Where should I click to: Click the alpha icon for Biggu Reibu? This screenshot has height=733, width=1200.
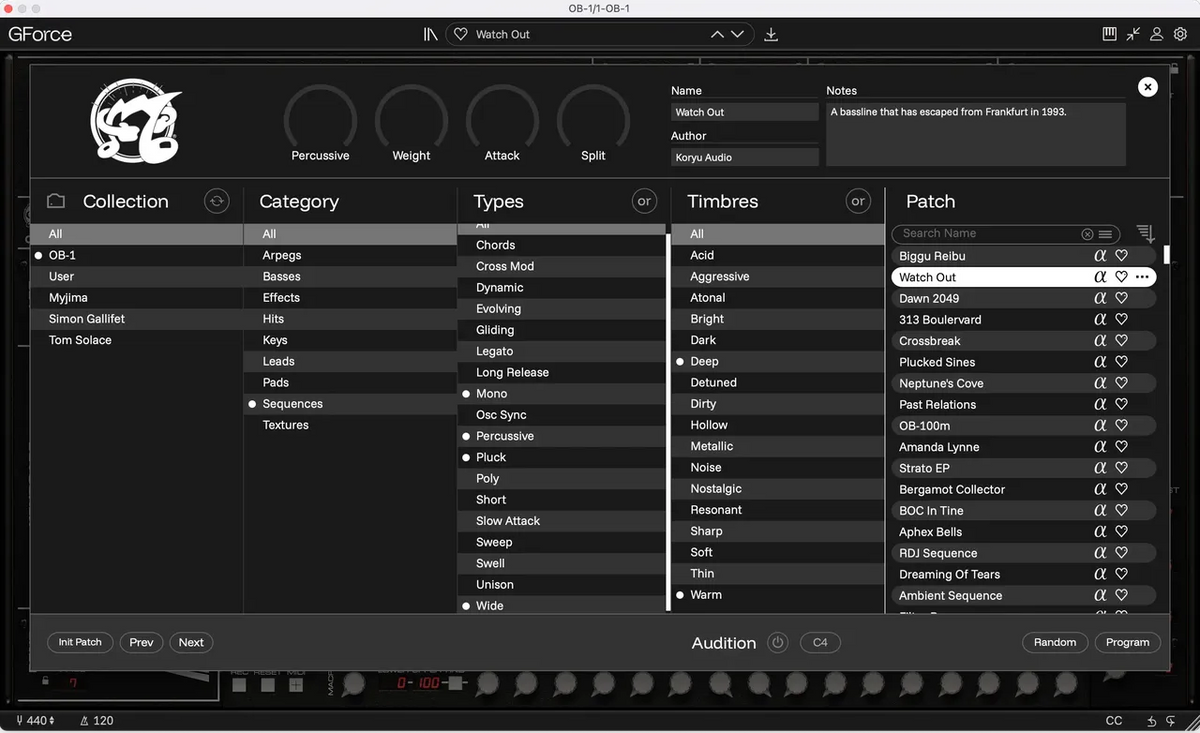tap(1100, 256)
